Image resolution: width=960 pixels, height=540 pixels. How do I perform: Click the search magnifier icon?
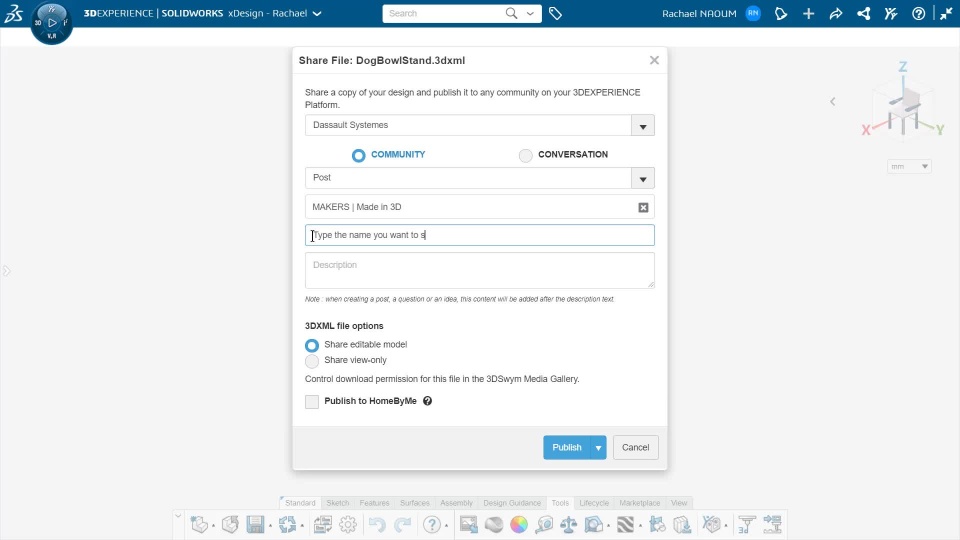coord(511,13)
